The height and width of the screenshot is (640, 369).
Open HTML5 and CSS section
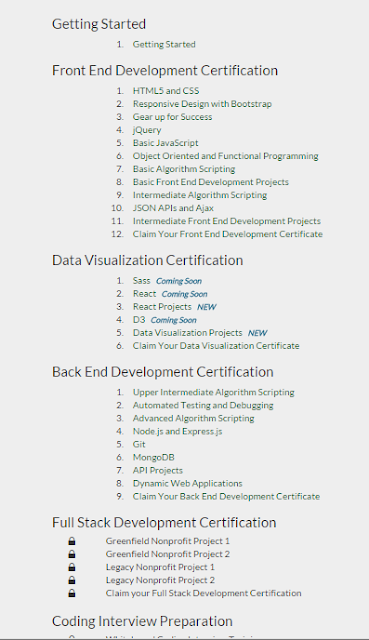pos(166,91)
